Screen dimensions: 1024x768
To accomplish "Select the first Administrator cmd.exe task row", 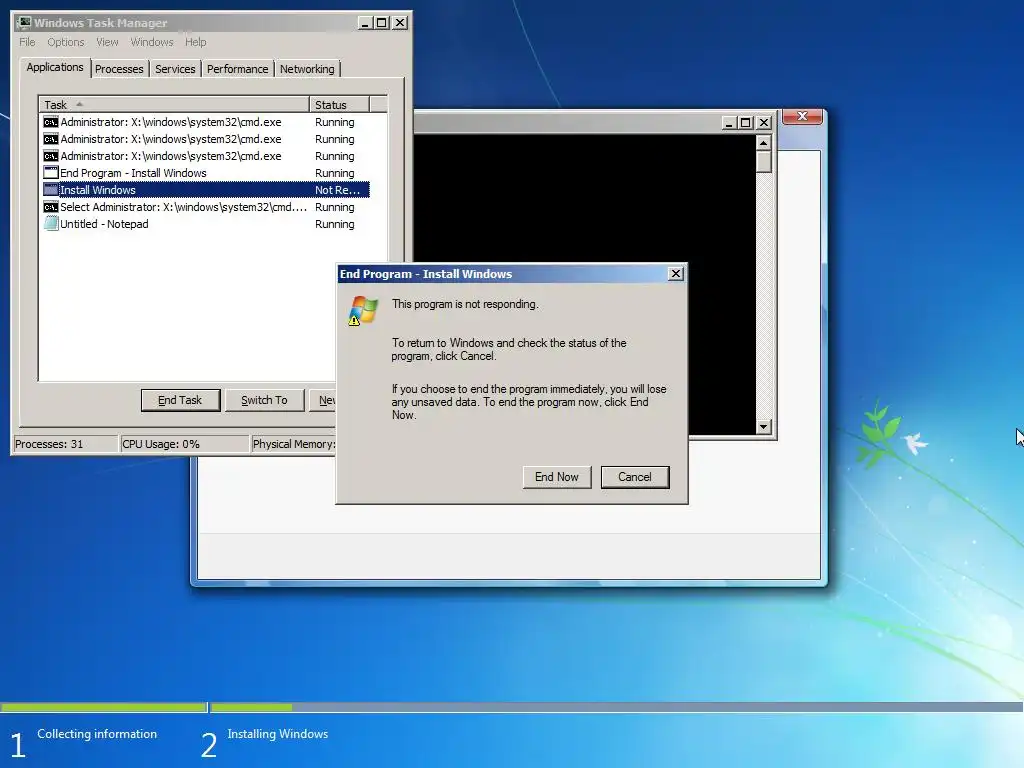I will pos(205,122).
